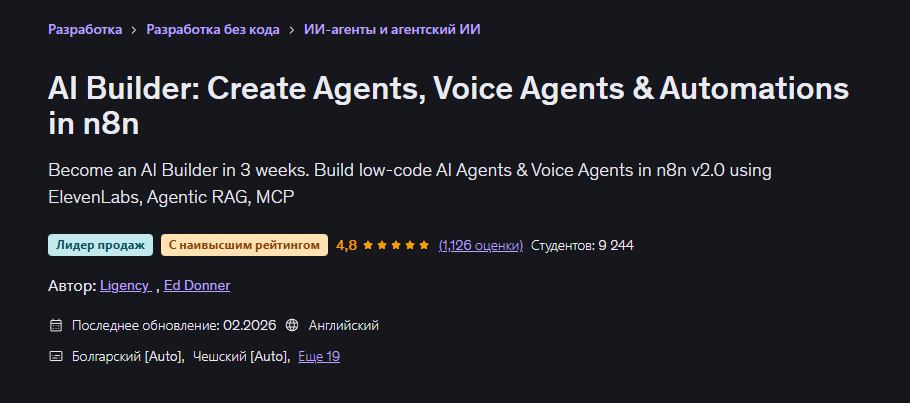
Task: Click the "Лидер продаж" badge
Action: click(100, 245)
